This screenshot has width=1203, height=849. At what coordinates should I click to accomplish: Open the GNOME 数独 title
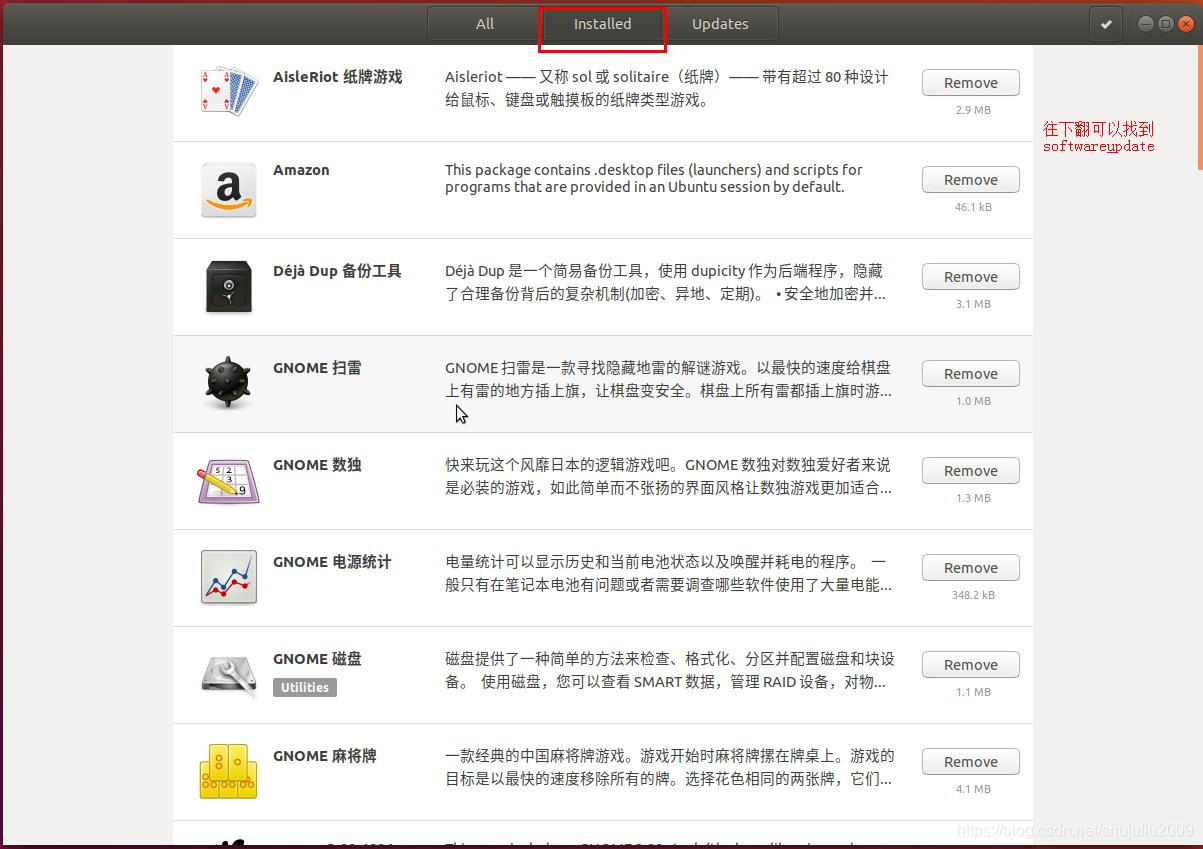pos(317,465)
